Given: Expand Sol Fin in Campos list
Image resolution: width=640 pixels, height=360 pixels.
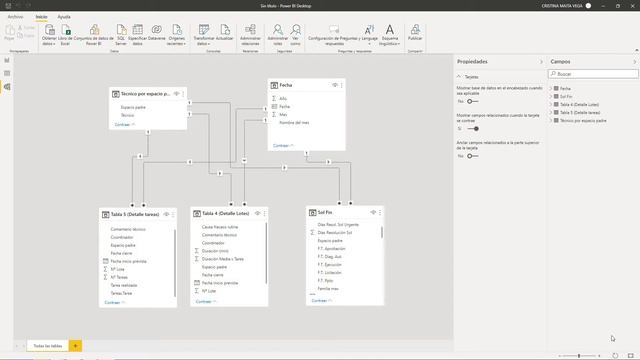Looking at the screenshot, I should coord(551,97).
